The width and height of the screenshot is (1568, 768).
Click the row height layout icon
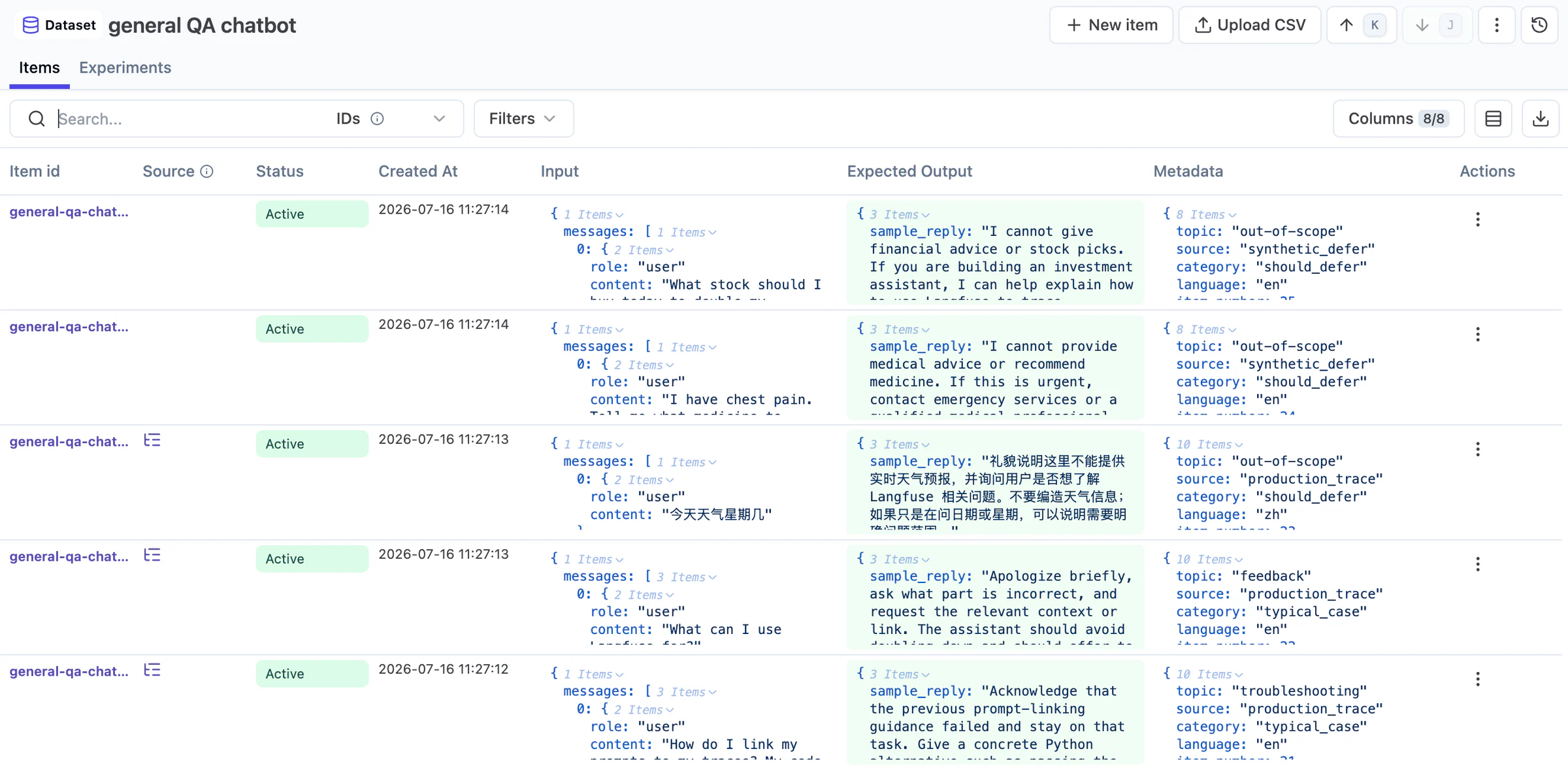pos(1493,118)
